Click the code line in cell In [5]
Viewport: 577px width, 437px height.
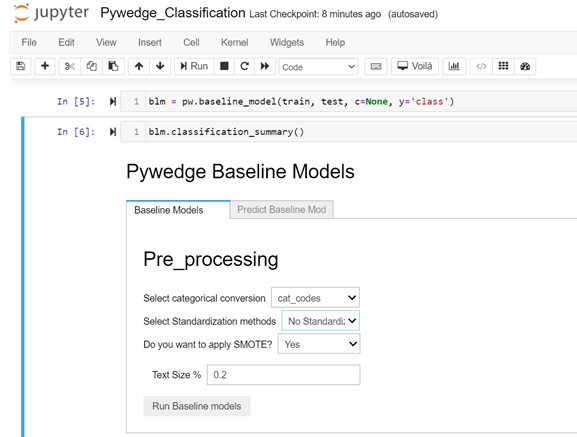(301, 102)
